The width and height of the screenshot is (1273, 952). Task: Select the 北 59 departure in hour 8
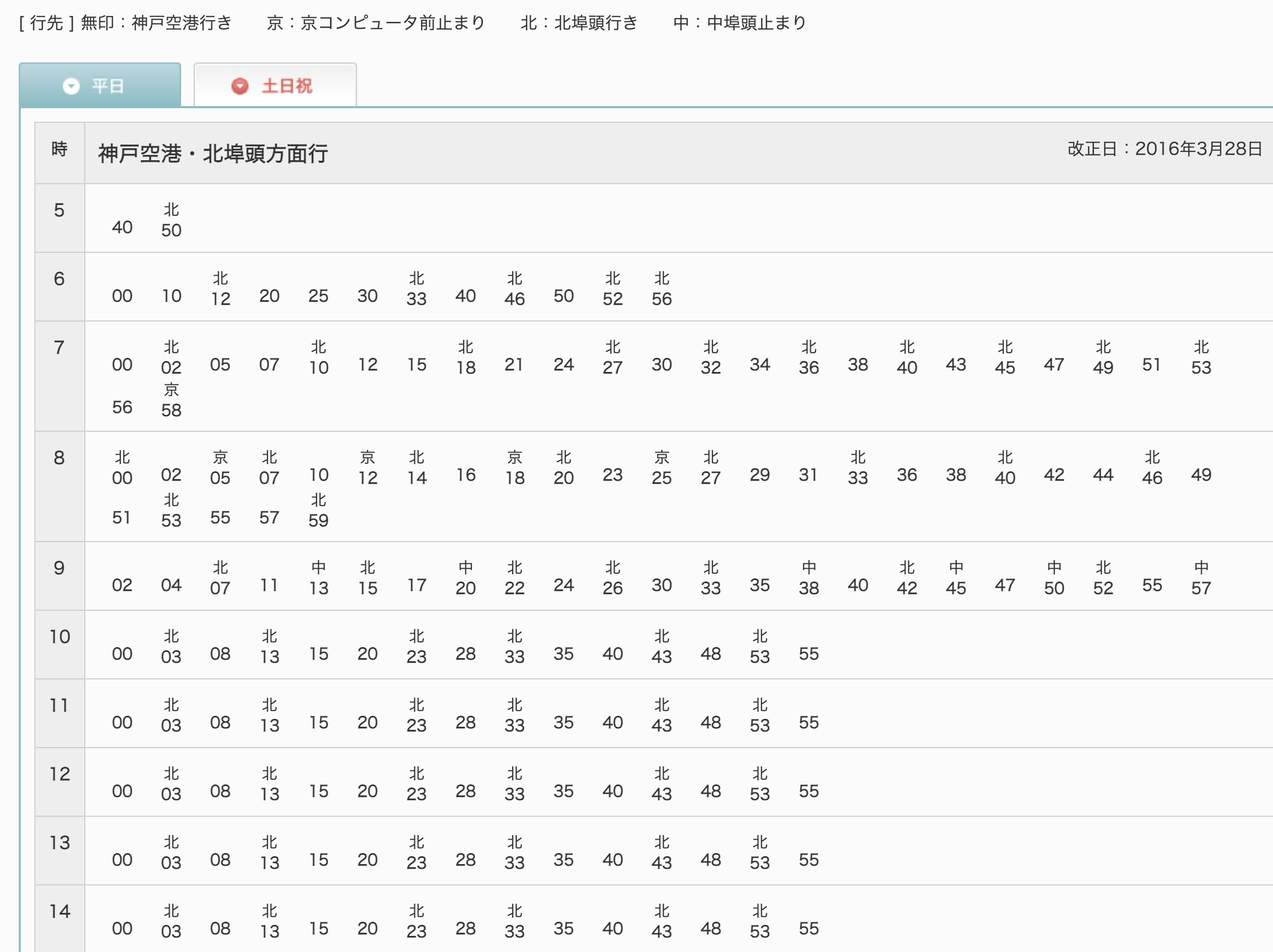pyautogui.click(x=319, y=510)
